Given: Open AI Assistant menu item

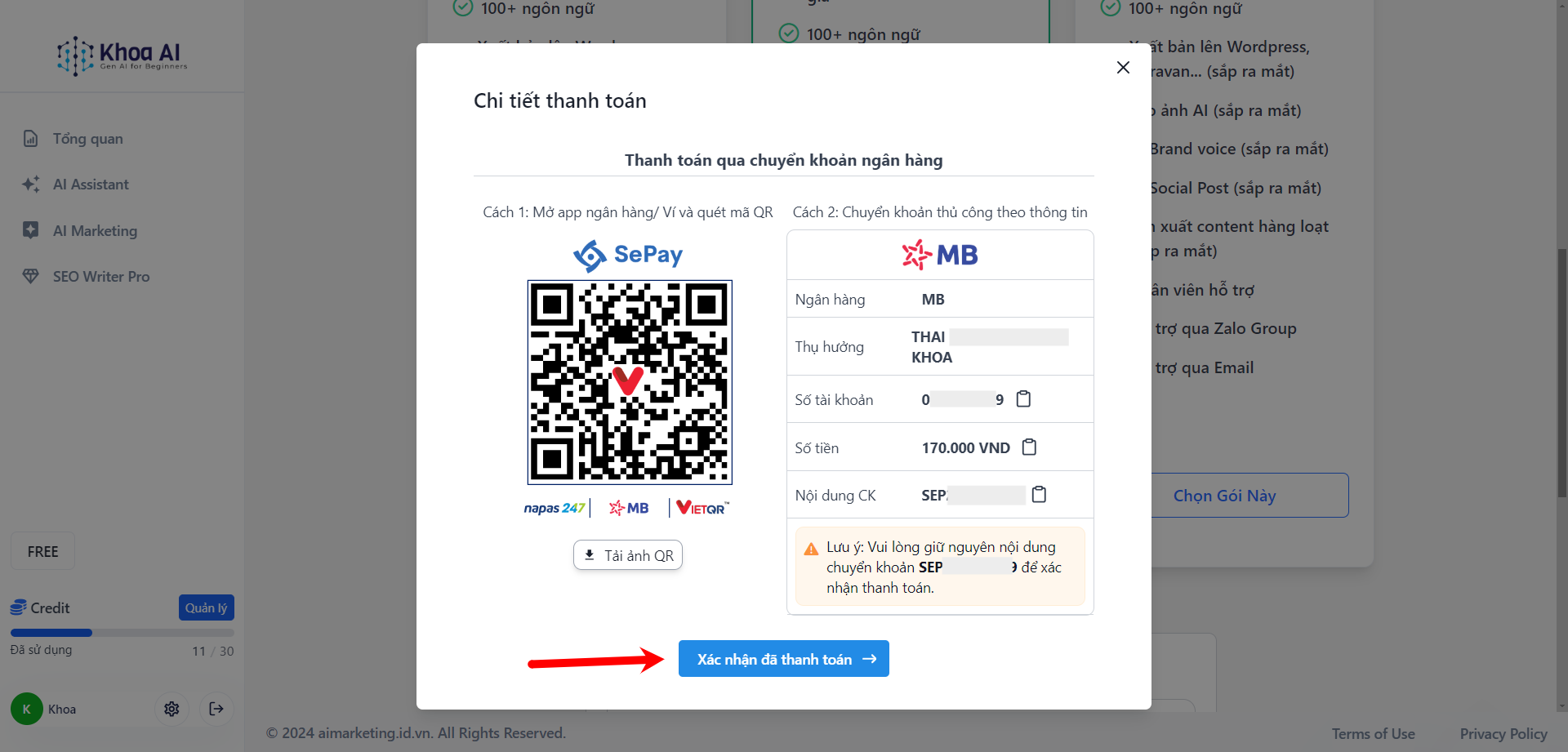Looking at the screenshot, I should point(91,185).
